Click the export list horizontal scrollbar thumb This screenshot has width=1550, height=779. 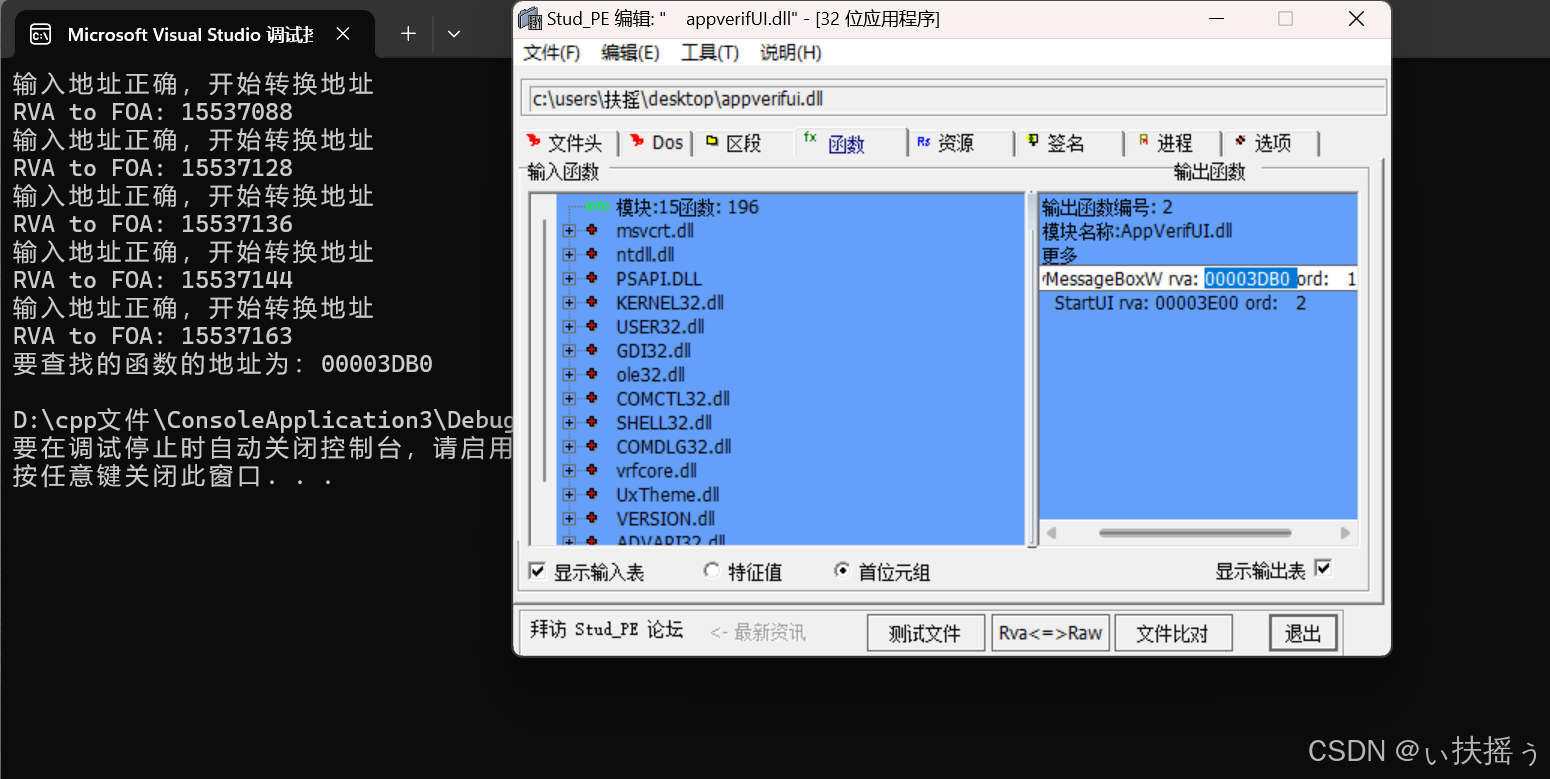[x=1195, y=533]
